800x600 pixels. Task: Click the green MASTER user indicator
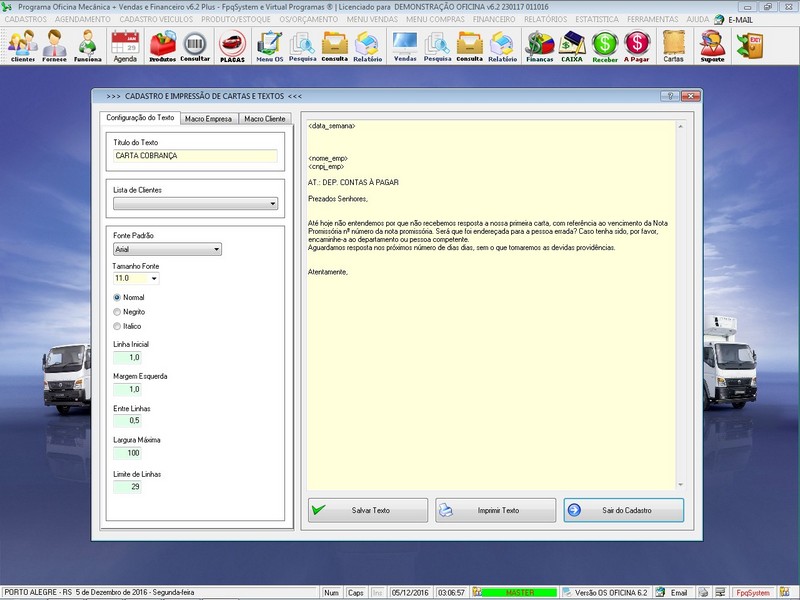(x=519, y=592)
